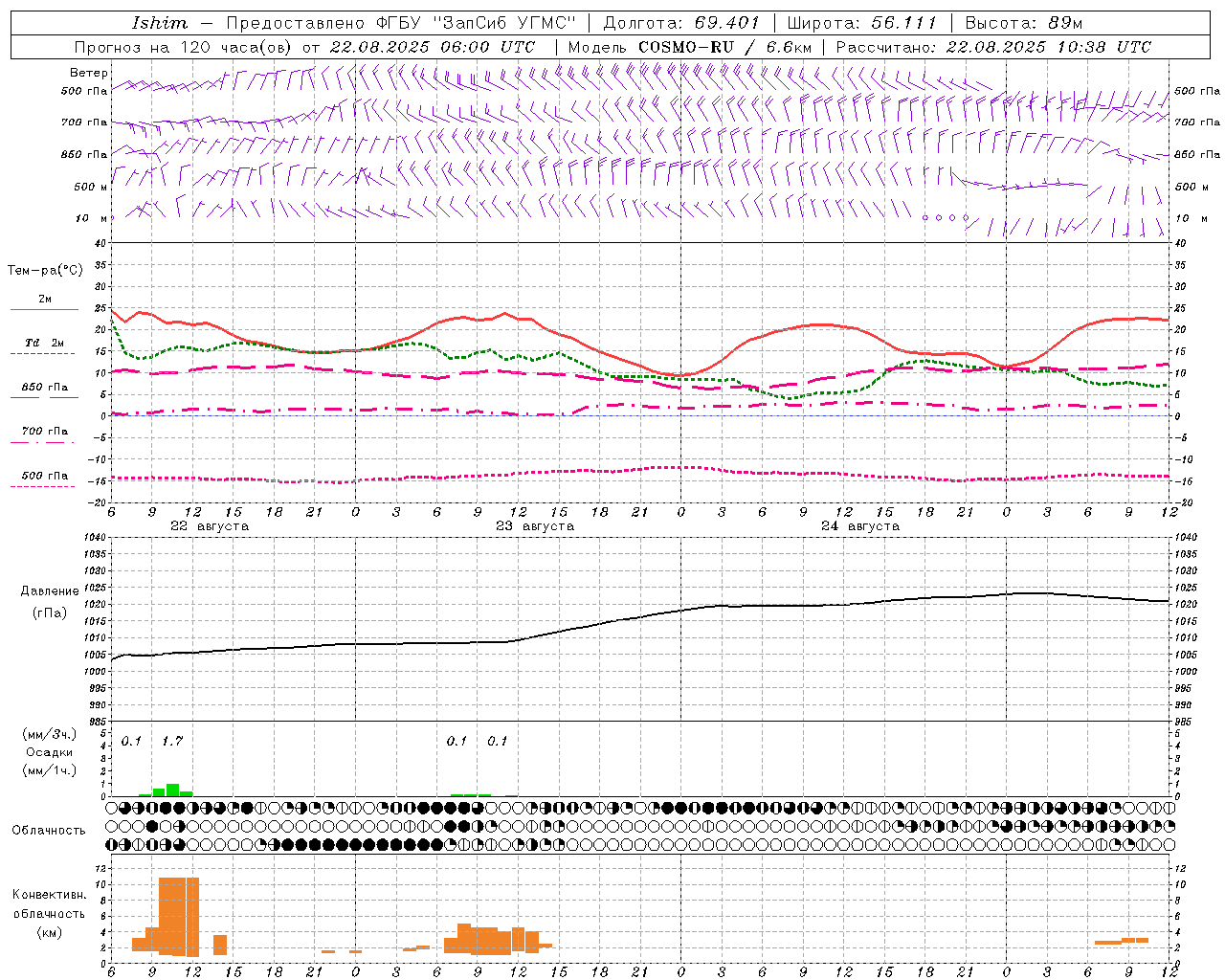Viewport: 1225px width, 980px height.
Task: Select the text "Предоставлено ФГБУ ЗапСиб УГМС"
Action: [401, 23]
